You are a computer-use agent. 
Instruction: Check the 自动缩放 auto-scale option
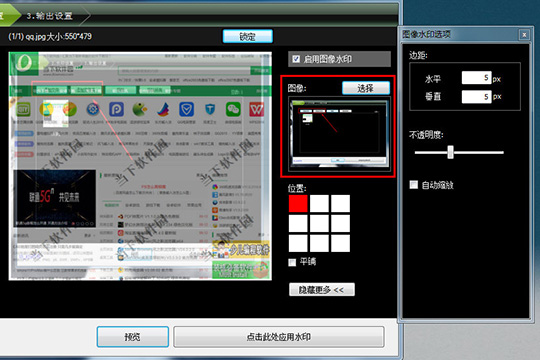click(414, 185)
